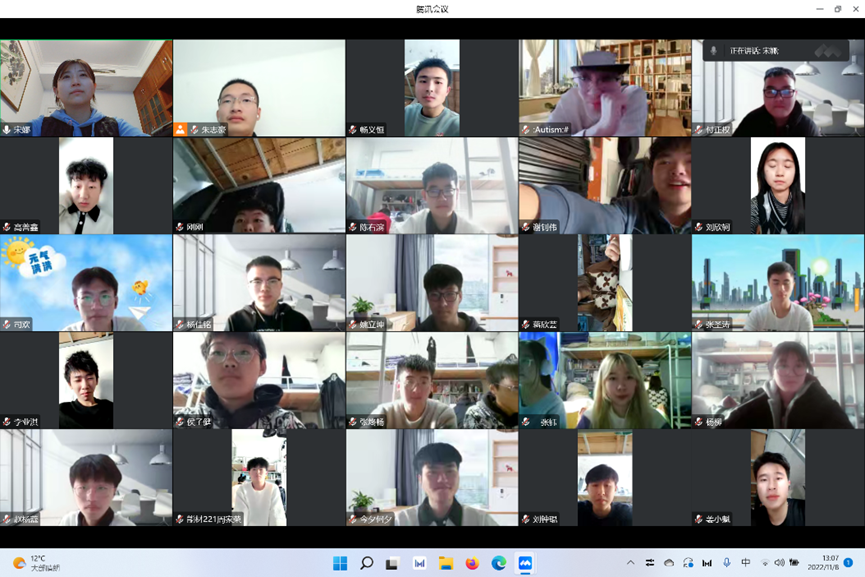The height and width of the screenshot is (577, 865).
Task: Click the Tencent Meeting taskbar icon
Action: (x=524, y=563)
